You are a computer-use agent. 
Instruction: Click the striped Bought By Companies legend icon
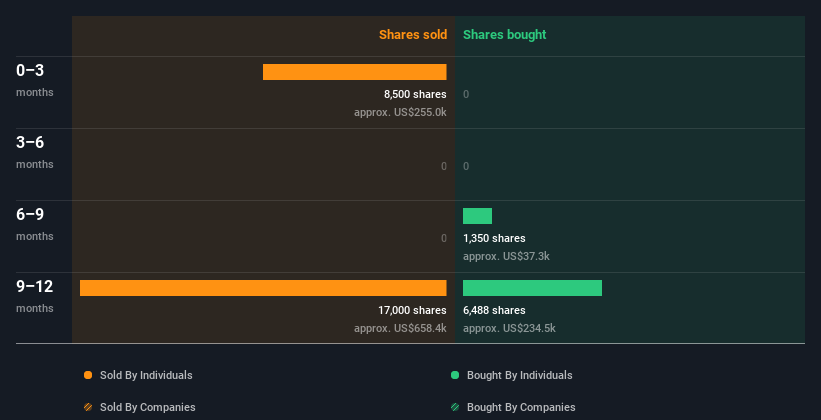coord(455,407)
